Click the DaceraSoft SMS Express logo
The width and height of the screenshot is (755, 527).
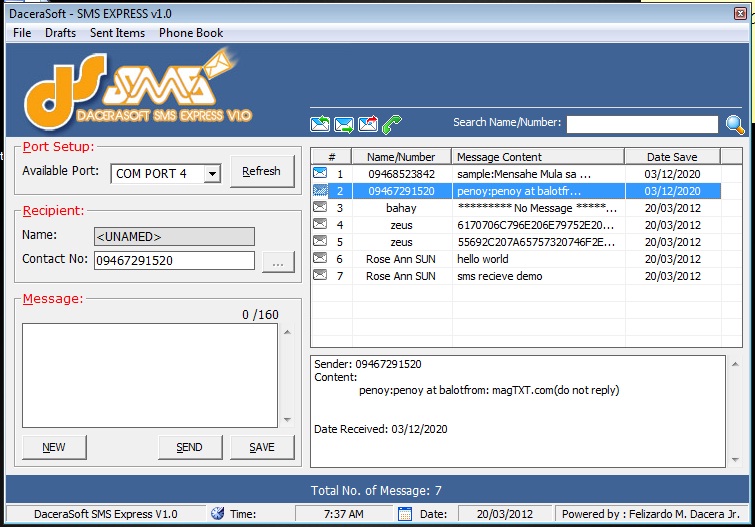click(138, 91)
